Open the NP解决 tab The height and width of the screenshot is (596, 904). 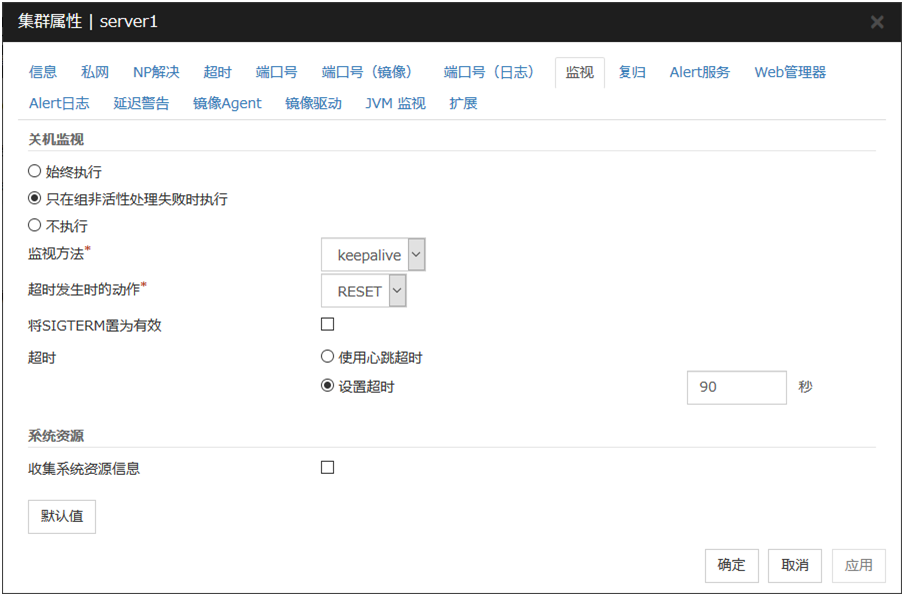tap(156, 72)
